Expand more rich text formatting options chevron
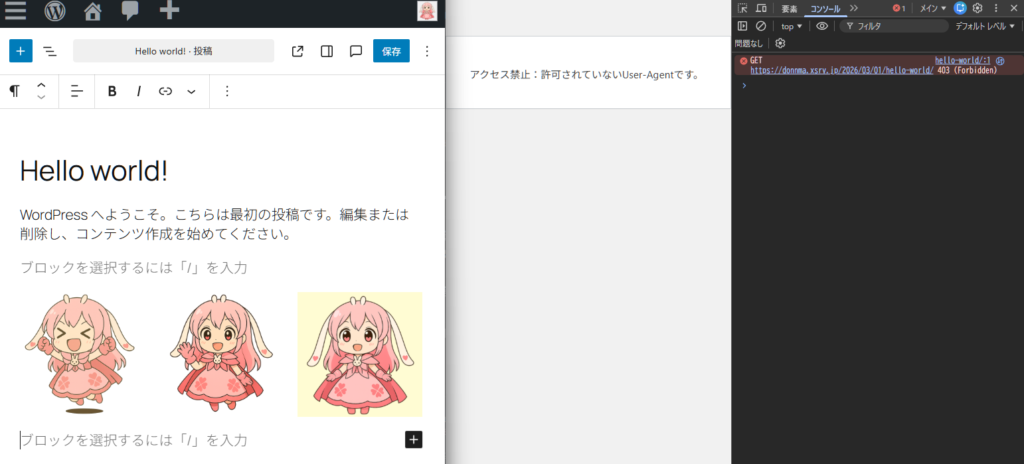The width and height of the screenshot is (1024, 464). [191, 91]
